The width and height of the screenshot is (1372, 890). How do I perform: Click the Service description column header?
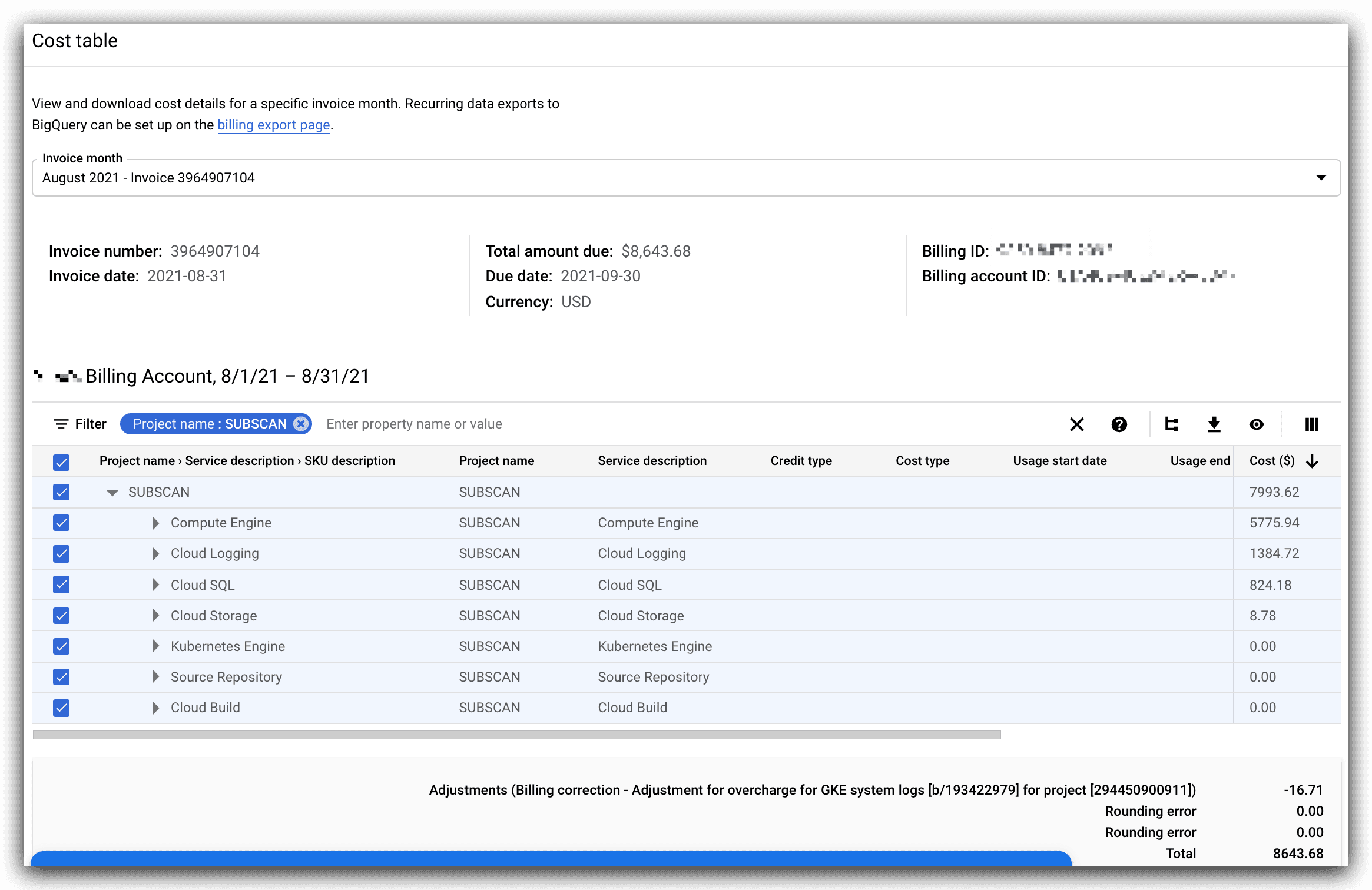click(652, 461)
